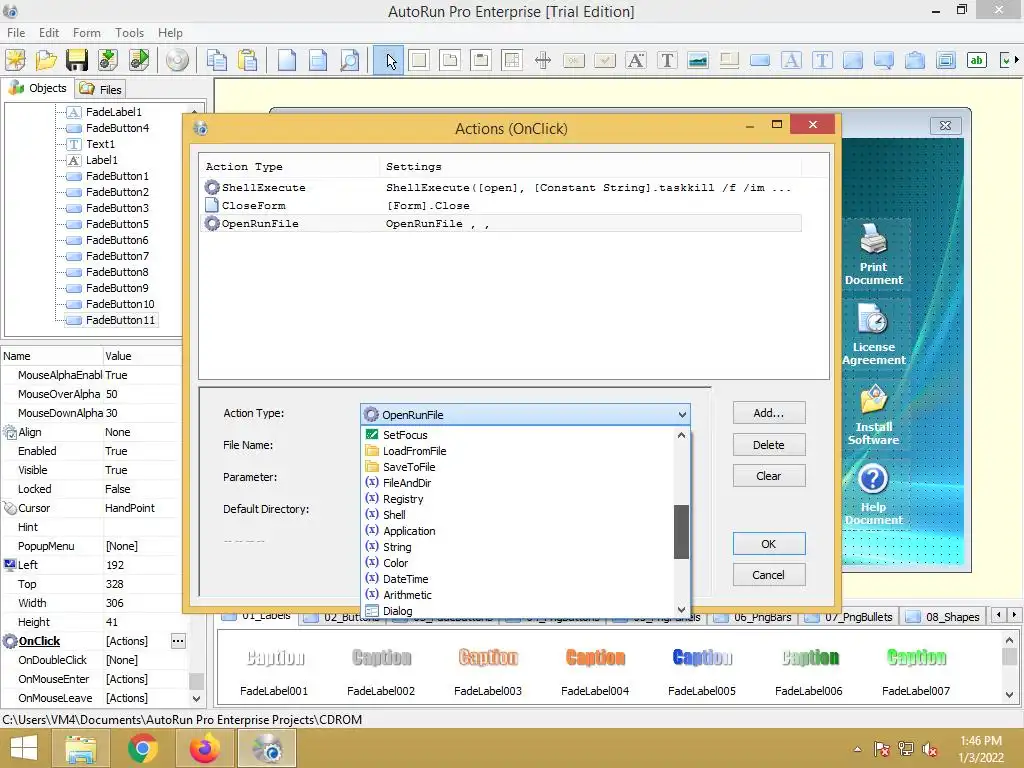Open a project using the folder icon

pyautogui.click(x=46, y=60)
